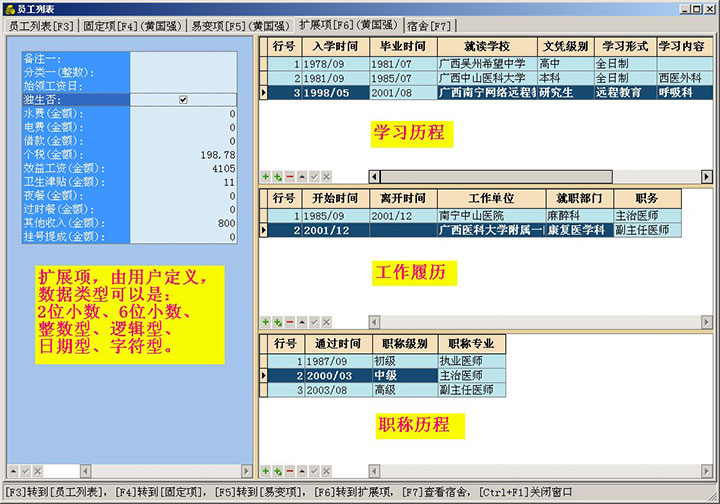Click right arrow of 学习历程 horizontal scrollbar
The height and width of the screenshot is (504, 720).
click(708, 176)
